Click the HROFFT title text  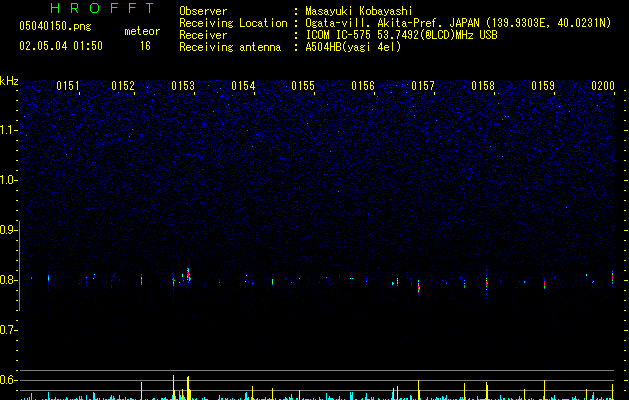tap(102, 8)
